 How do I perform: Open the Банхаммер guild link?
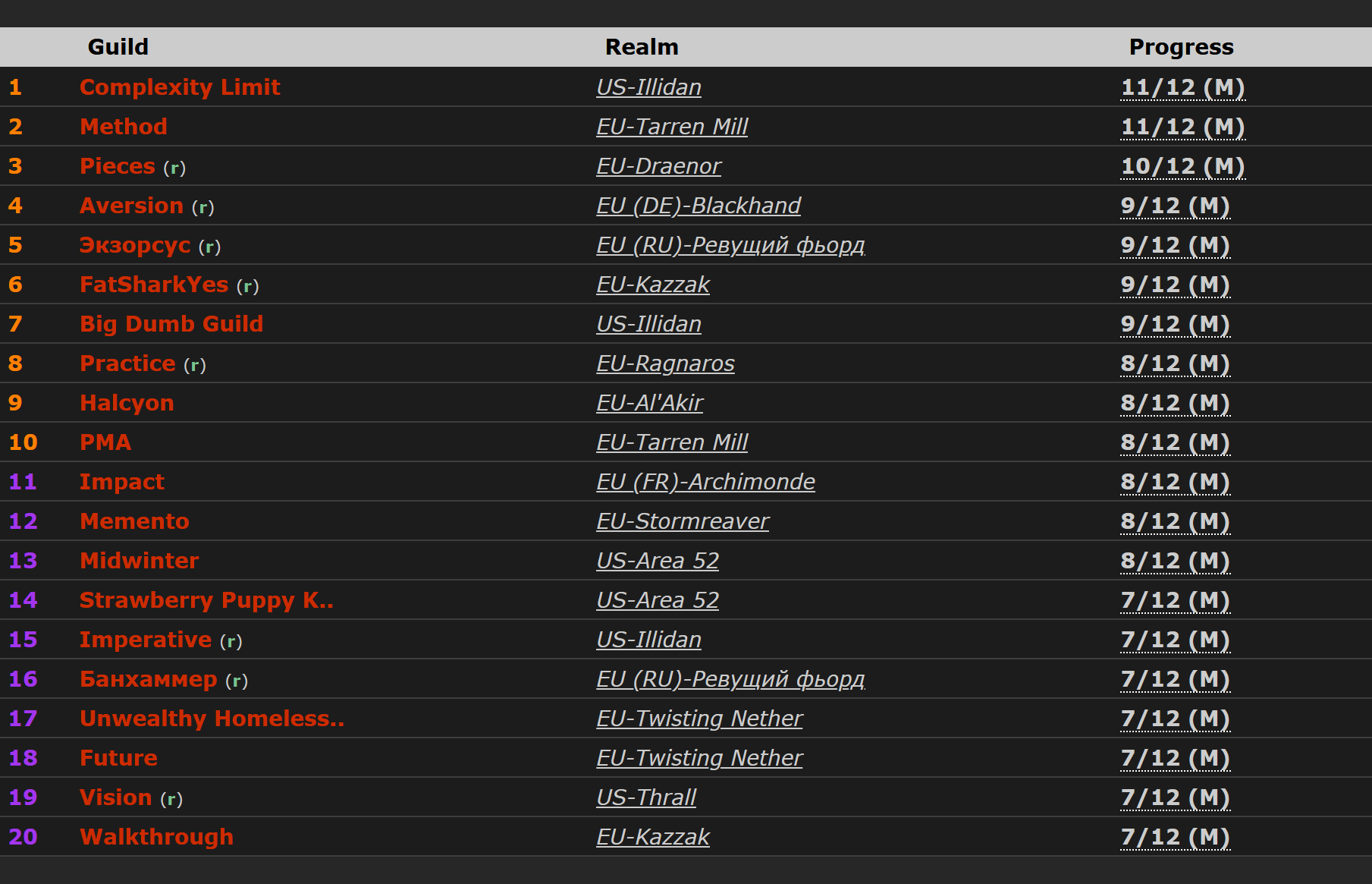pos(149,679)
